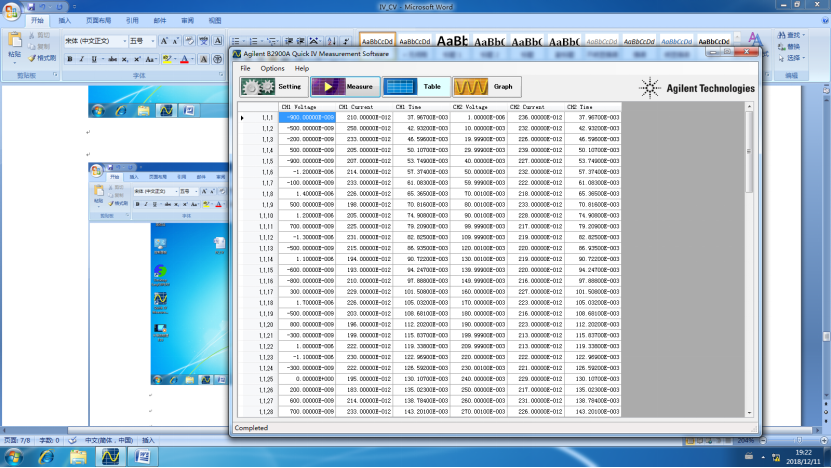This screenshot has width=831, height=468.
Task: Apply the large bold AaBb heading style
Action: [452, 41]
